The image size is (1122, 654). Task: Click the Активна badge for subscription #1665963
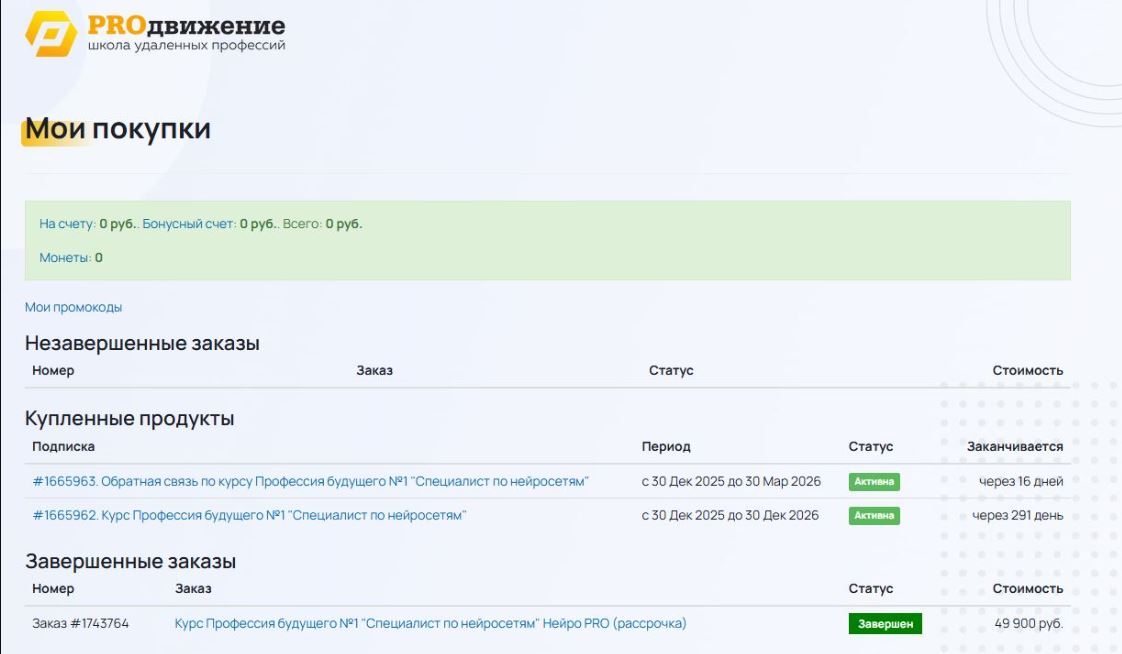pyautogui.click(x=874, y=482)
